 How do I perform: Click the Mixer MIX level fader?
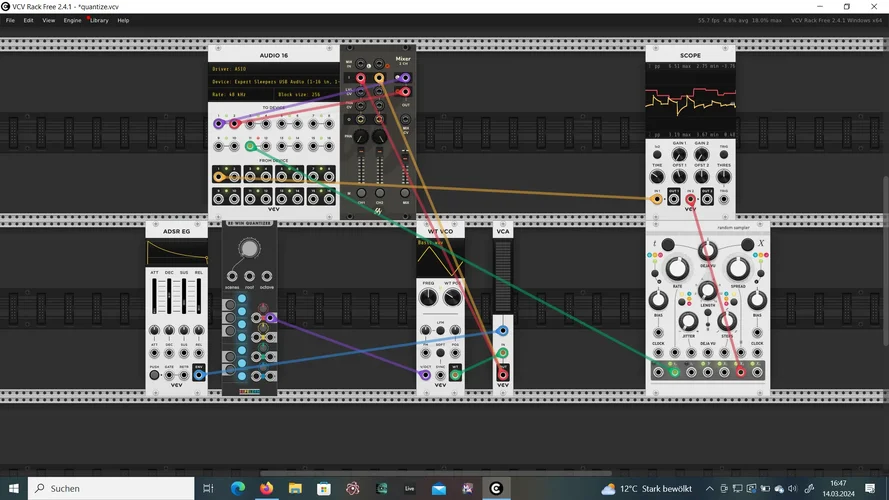click(405, 166)
